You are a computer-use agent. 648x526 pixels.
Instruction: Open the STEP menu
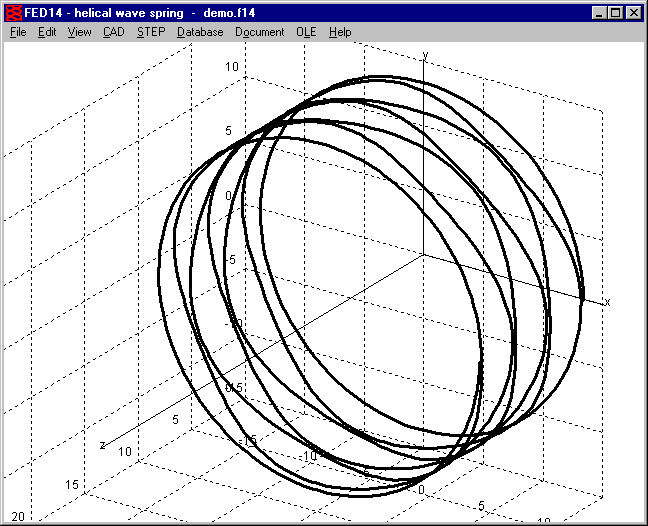click(x=151, y=32)
